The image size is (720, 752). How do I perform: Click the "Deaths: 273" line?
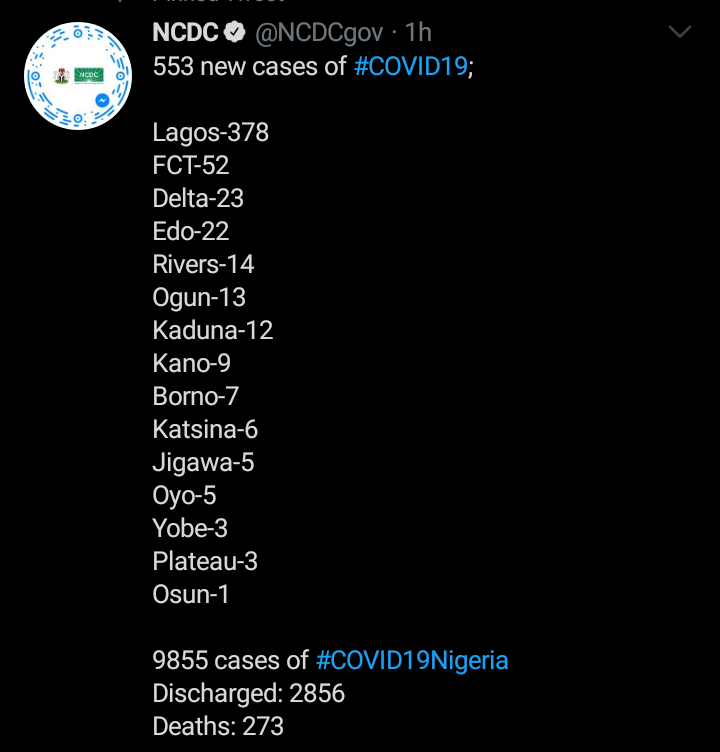pos(218,727)
